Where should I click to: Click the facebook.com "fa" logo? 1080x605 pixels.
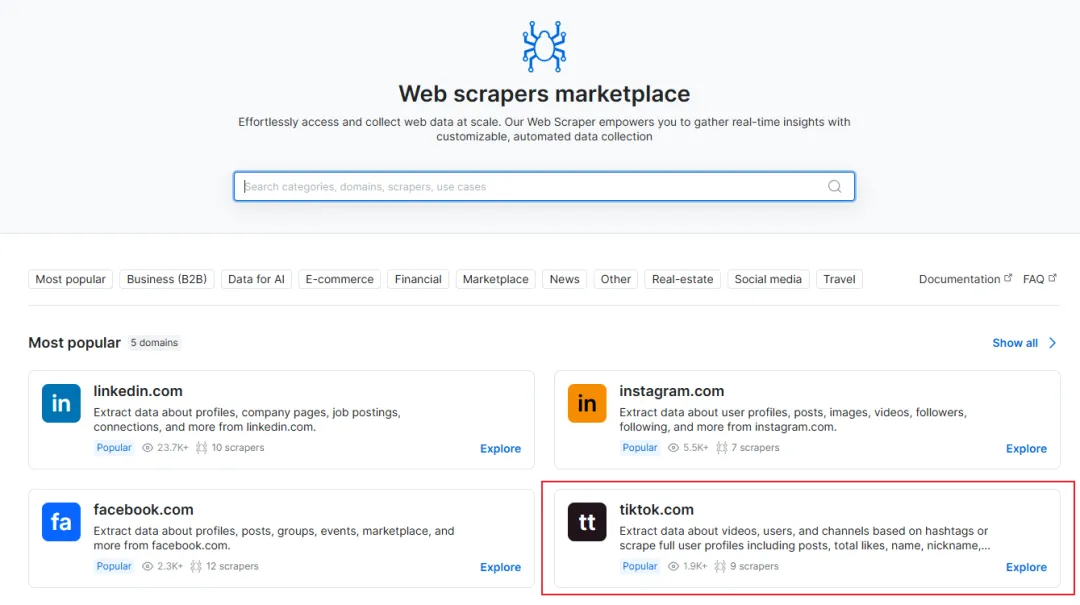(x=61, y=522)
